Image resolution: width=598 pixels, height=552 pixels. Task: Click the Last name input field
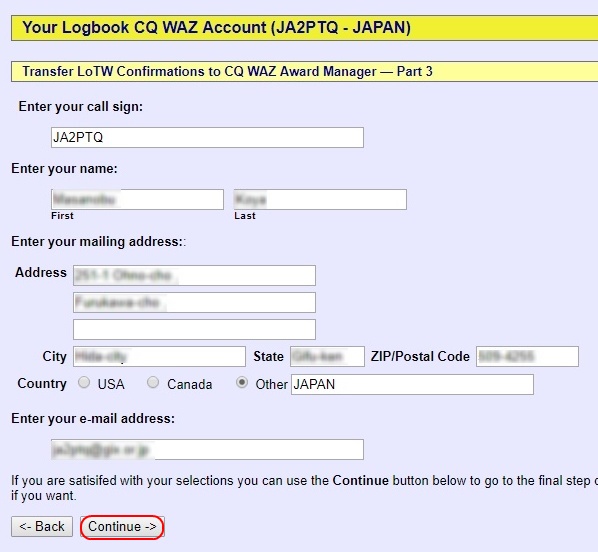point(320,200)
